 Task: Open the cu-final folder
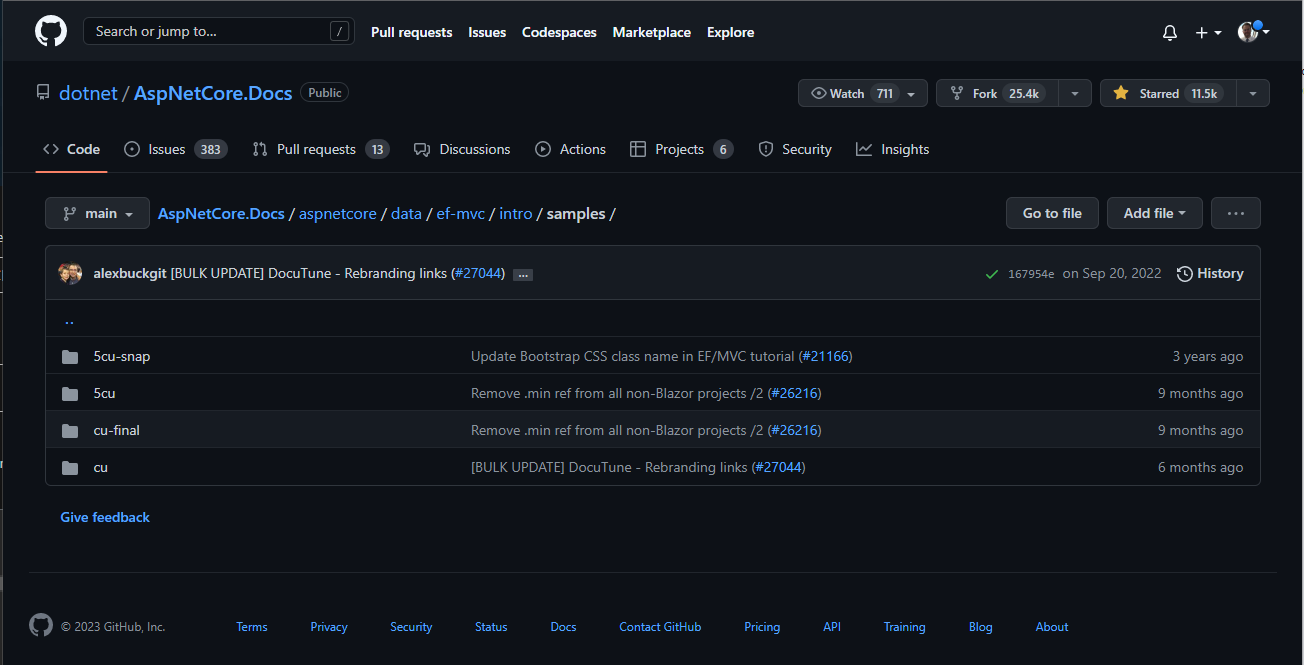click(x=116, y=430)
